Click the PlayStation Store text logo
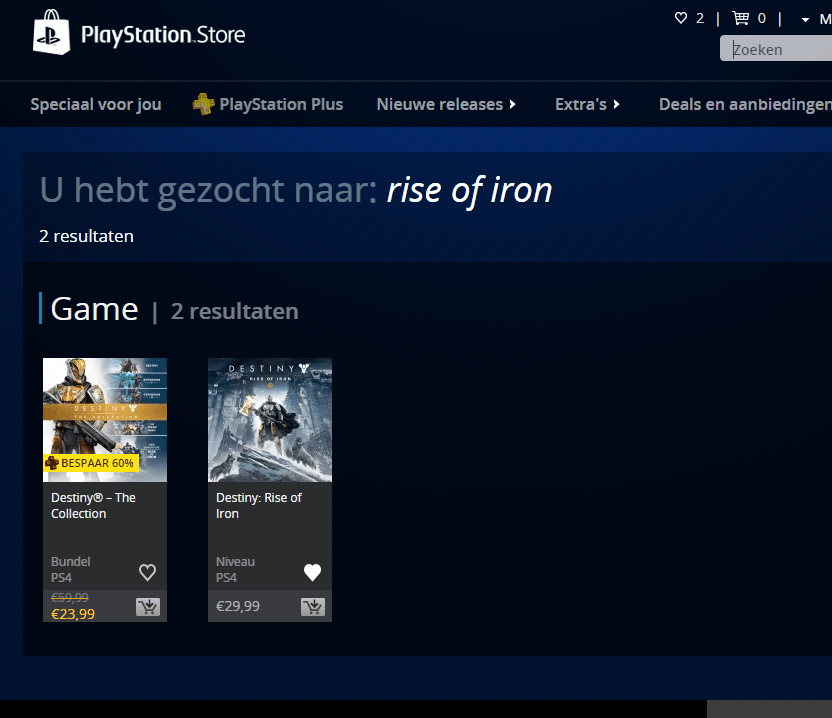Viewport: 832px width, 718px height. point(163,35)
